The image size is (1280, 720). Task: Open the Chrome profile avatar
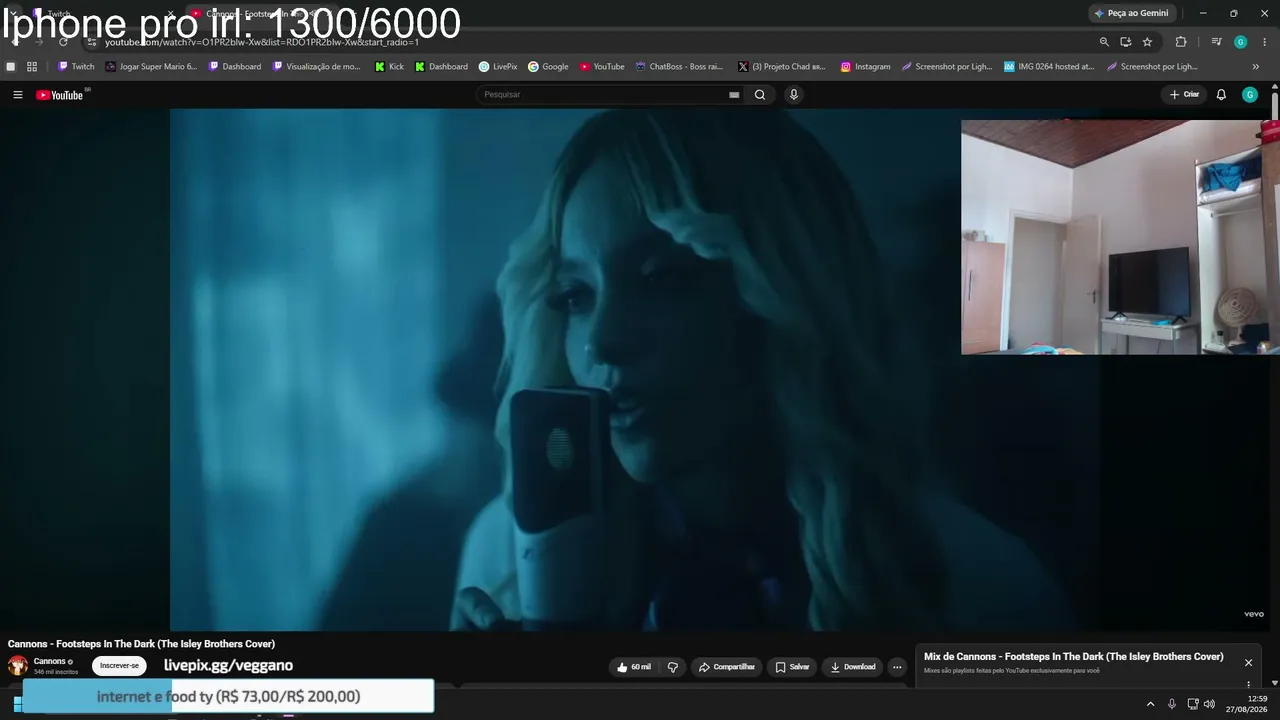[x=1241, y=42]
